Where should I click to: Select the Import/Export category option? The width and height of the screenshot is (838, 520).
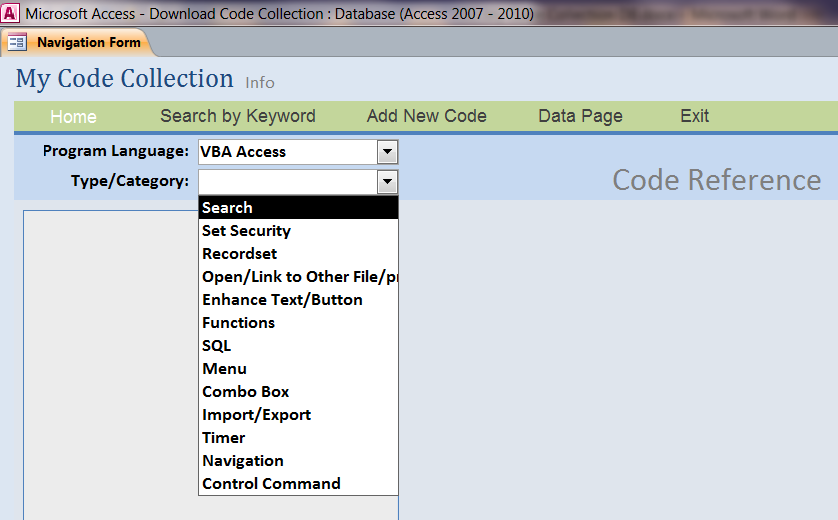click(298, 414)
